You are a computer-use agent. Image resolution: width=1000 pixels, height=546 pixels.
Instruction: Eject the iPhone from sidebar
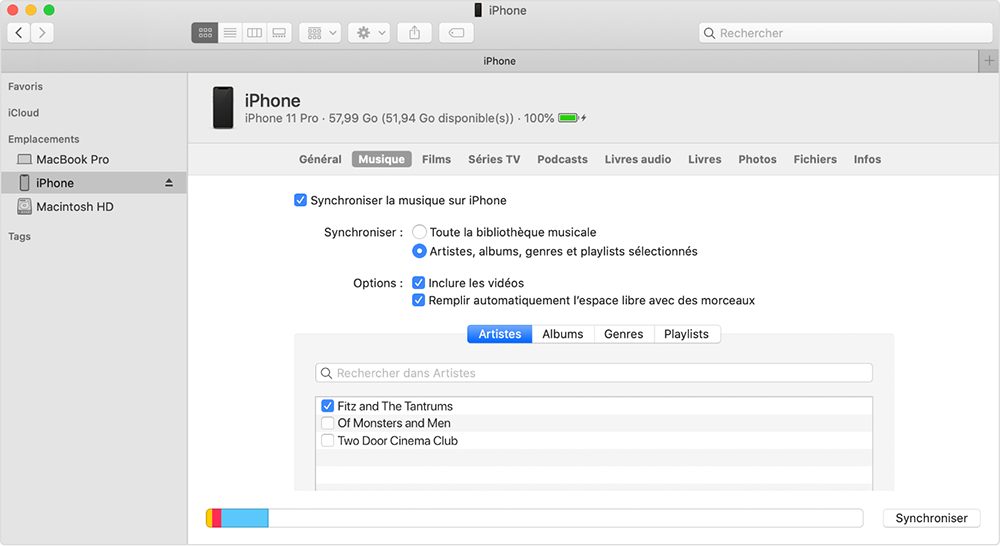pyautogui.click(x=169, y=183)
